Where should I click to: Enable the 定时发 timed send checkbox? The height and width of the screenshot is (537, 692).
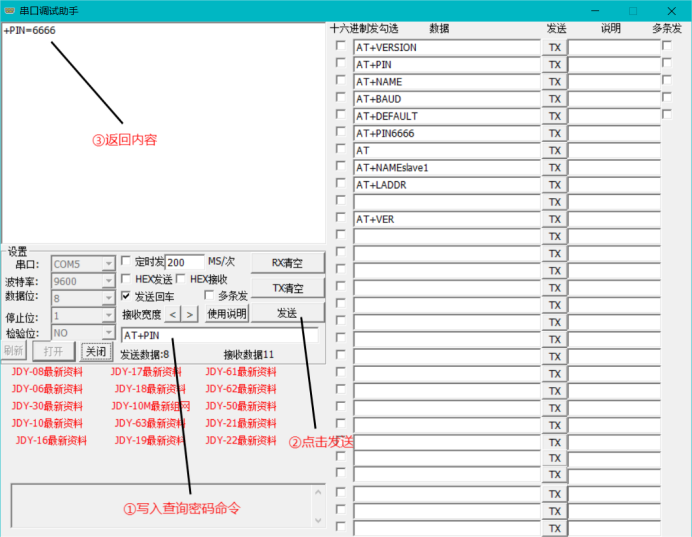126,261
